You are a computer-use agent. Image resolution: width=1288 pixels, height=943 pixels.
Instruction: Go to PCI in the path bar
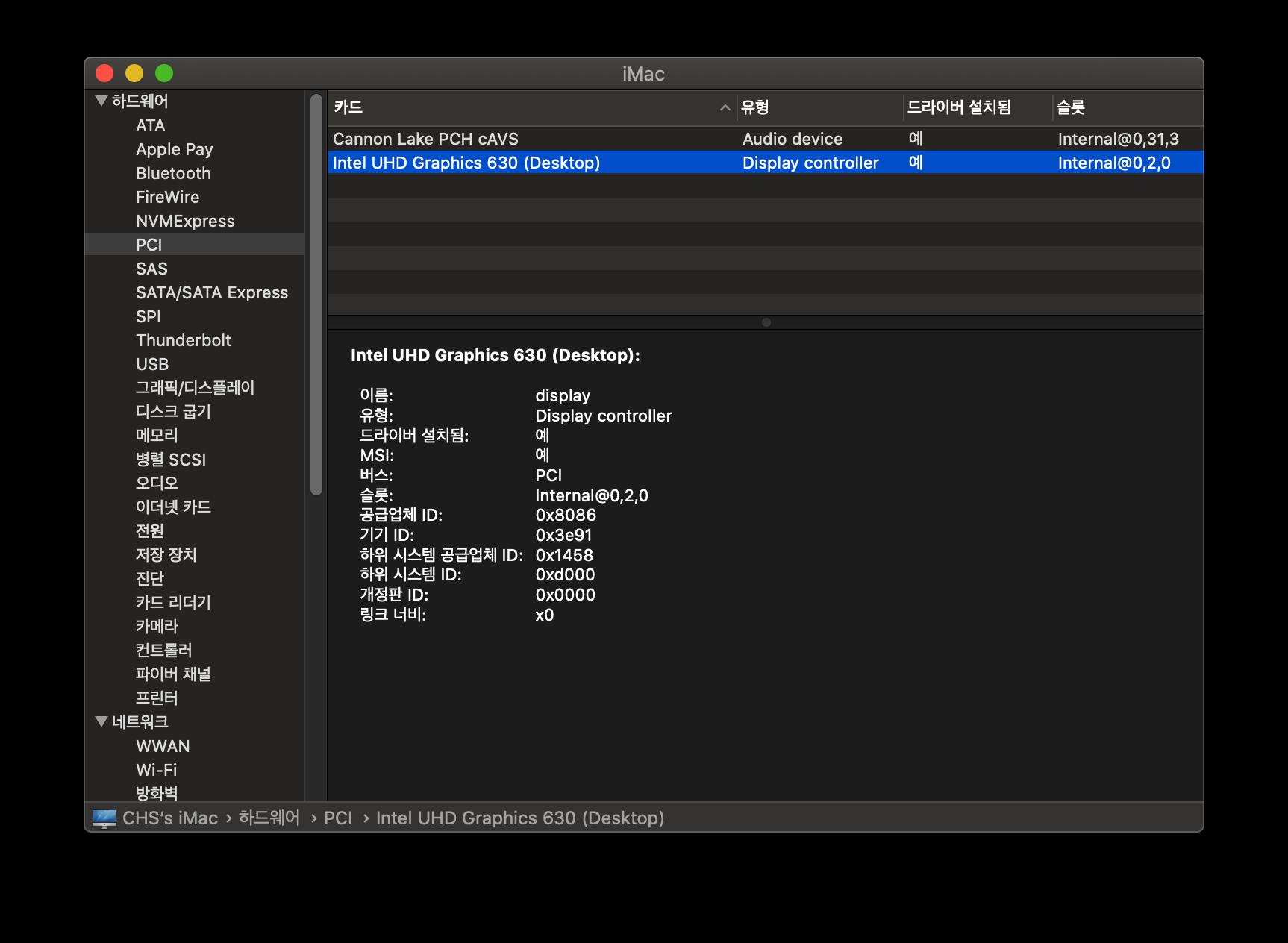(338, 818)
